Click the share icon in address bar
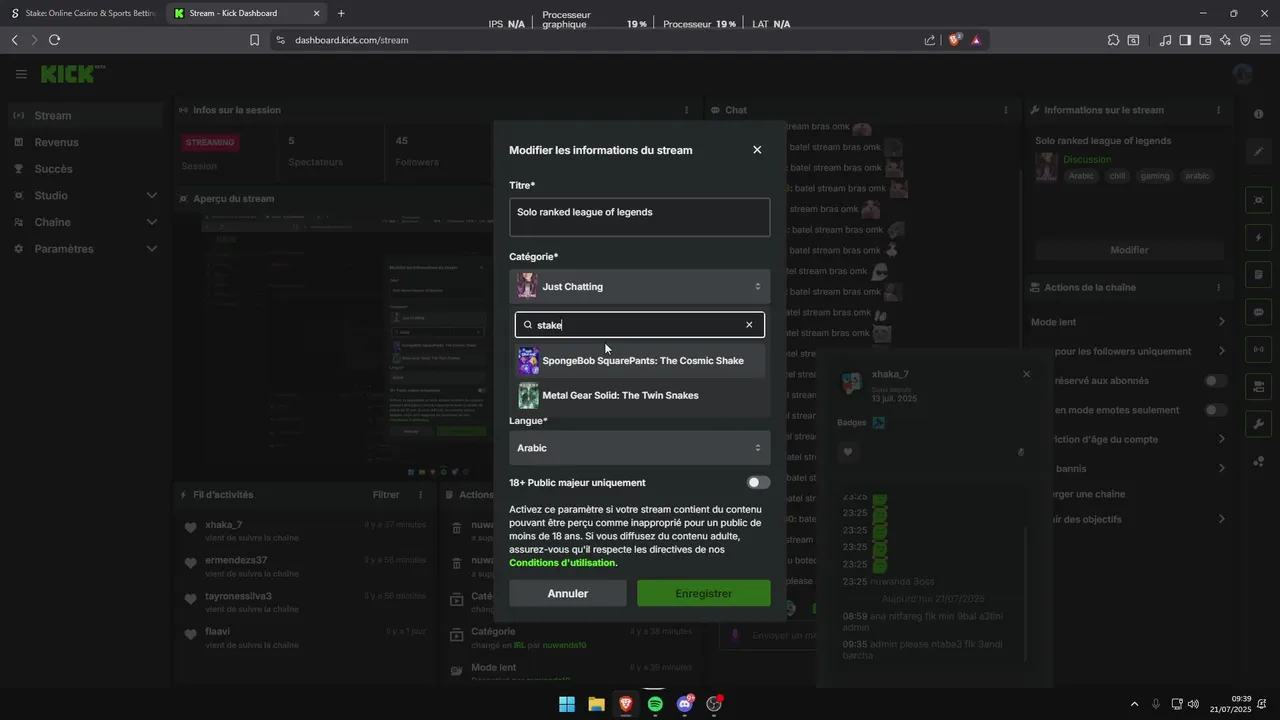 point(930,40)
